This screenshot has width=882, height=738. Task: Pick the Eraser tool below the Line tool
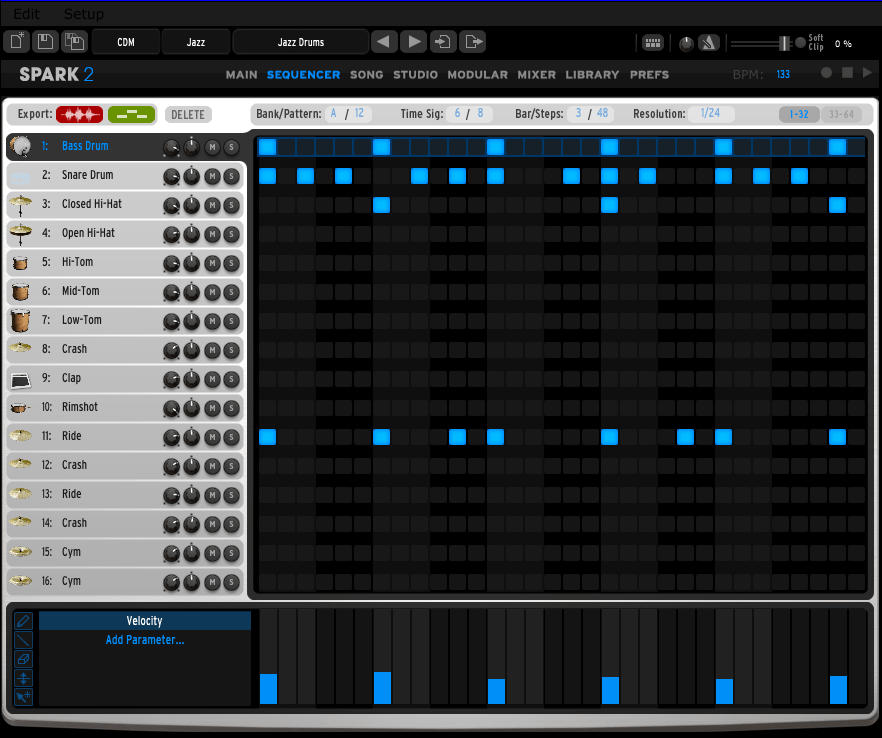coord(23,659)
